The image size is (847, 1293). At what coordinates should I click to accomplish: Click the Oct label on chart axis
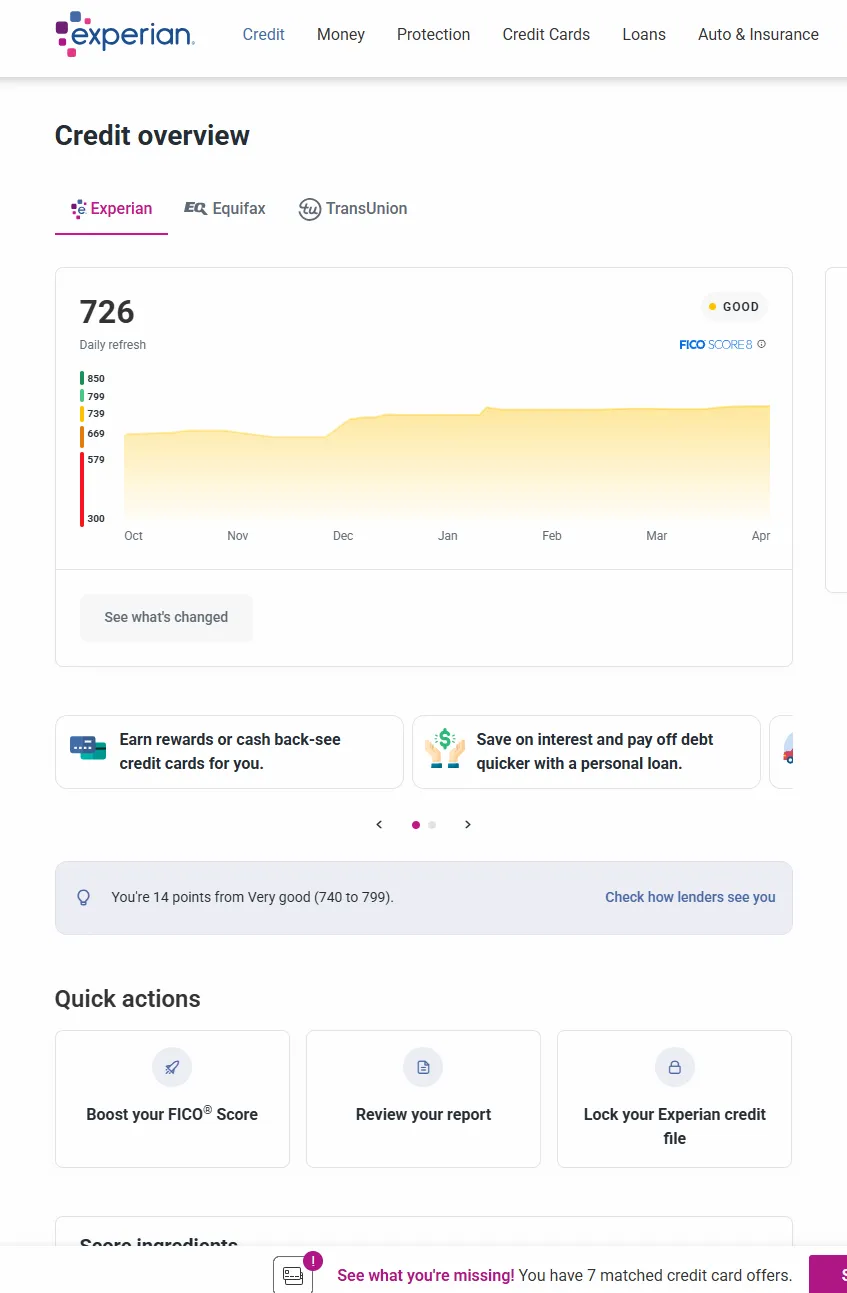[133, 536]
